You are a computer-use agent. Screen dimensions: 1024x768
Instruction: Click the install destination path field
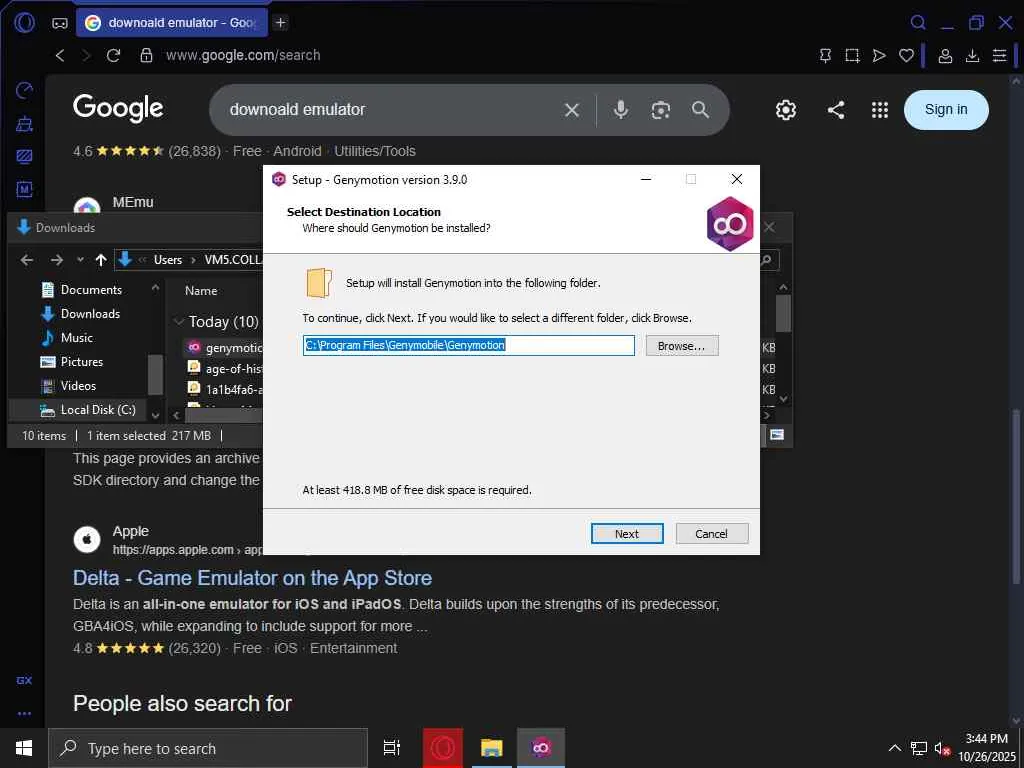[x=468, y=345]
